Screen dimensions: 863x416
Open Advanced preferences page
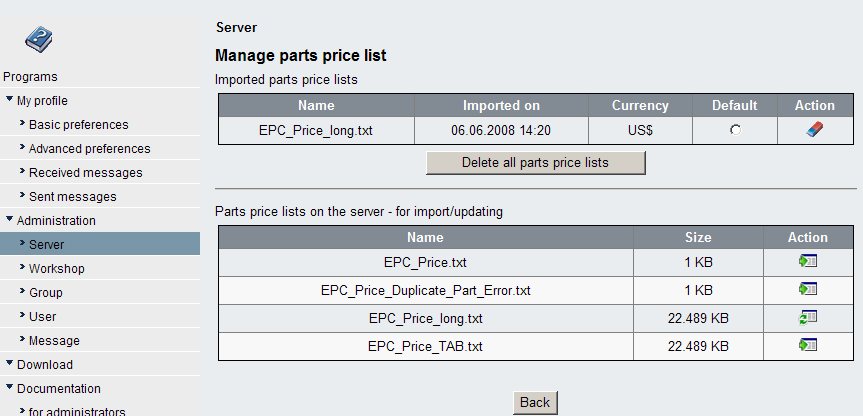coord(89,149)
